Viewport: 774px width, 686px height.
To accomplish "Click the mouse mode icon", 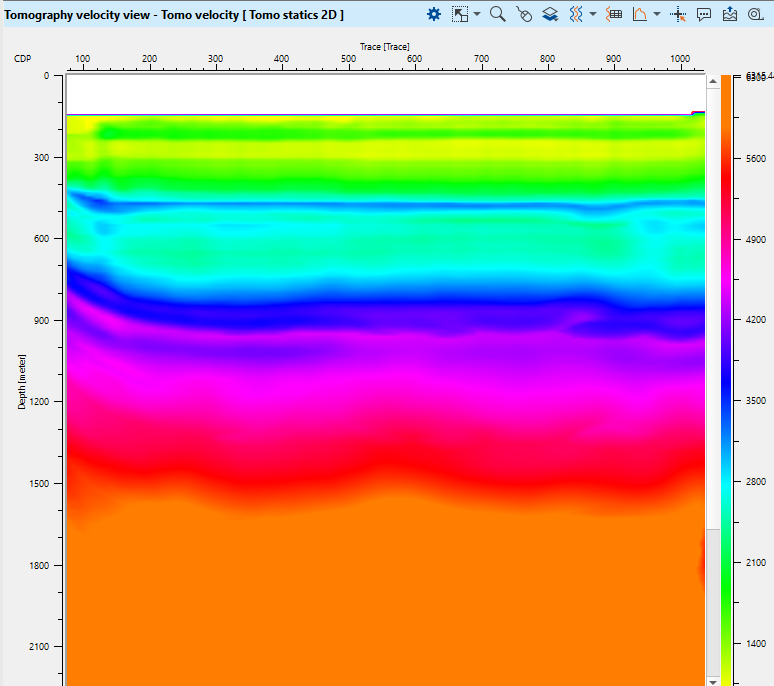I will [524, 14].
